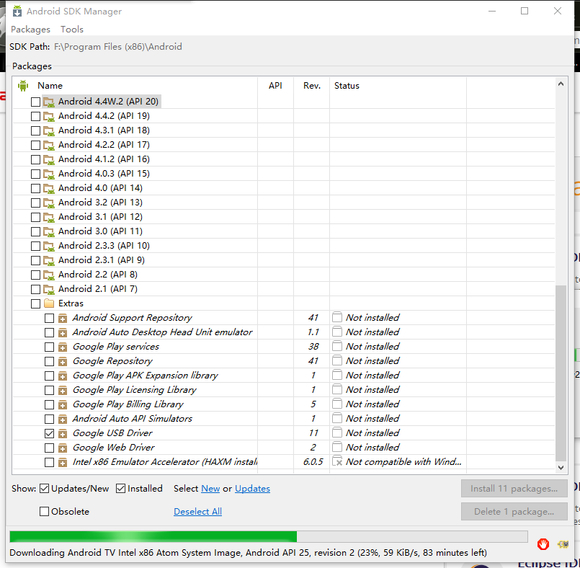This screenshot has width=580, height=568.
Task: Enable the Obsolete filter checkbox
Action: click(x=44, y=511)
